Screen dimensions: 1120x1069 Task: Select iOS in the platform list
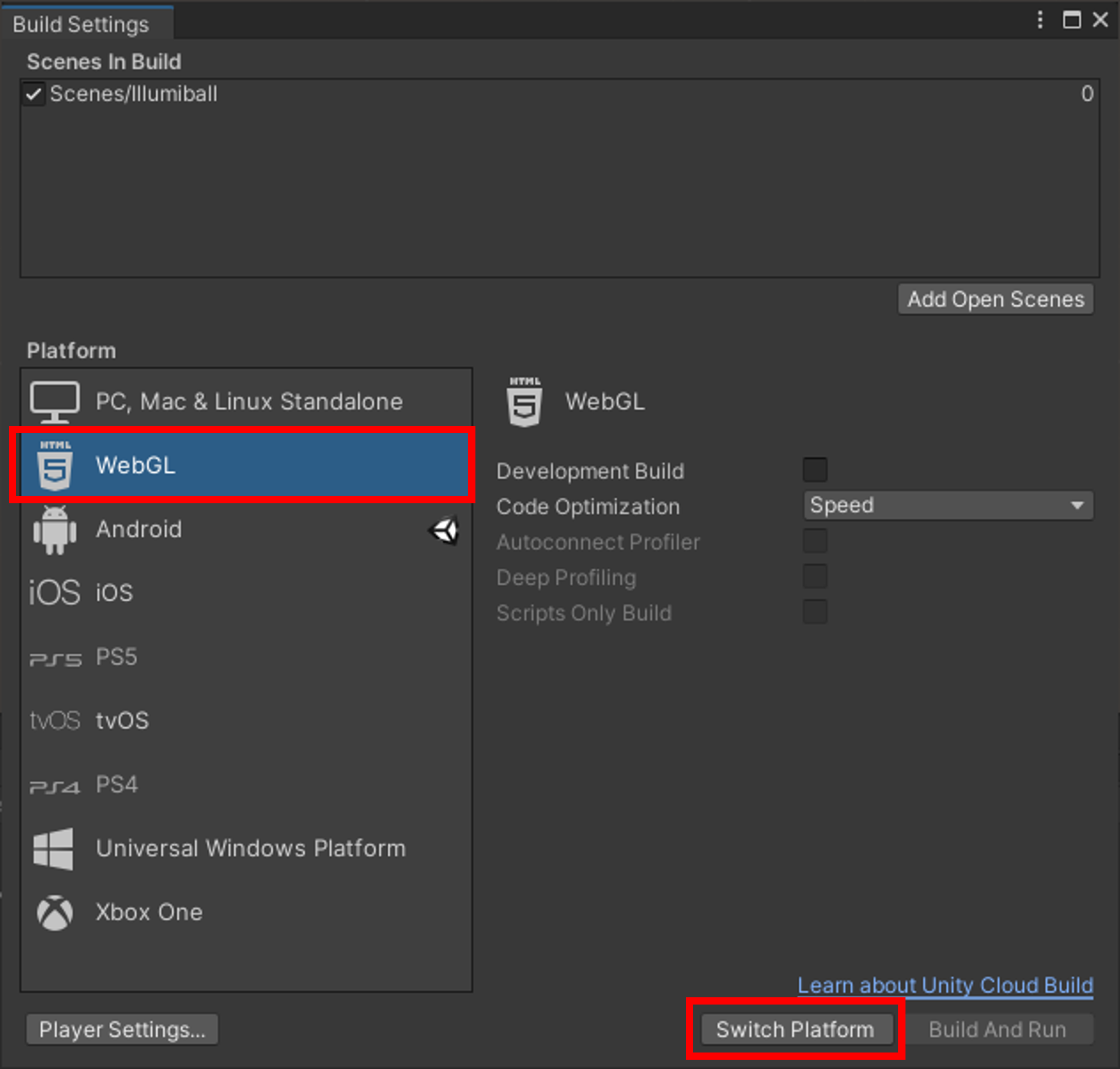pos(114,593)
